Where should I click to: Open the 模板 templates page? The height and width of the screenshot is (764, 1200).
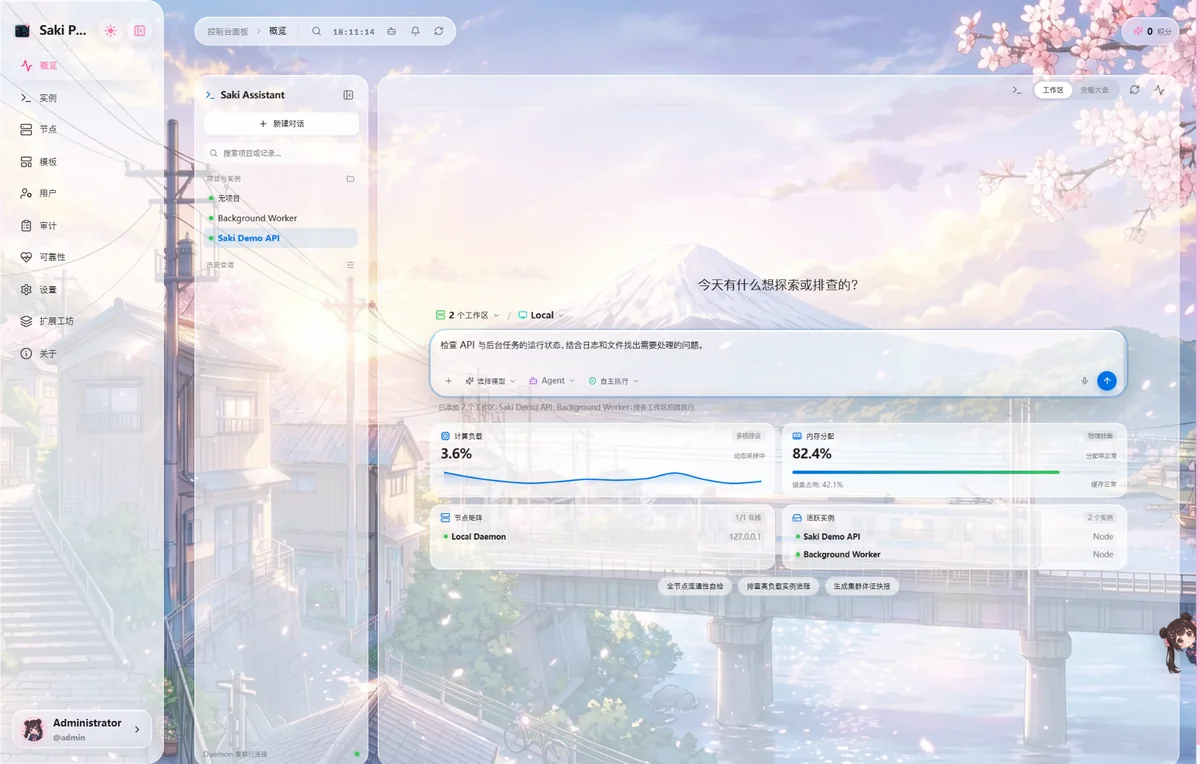point(82,162)
